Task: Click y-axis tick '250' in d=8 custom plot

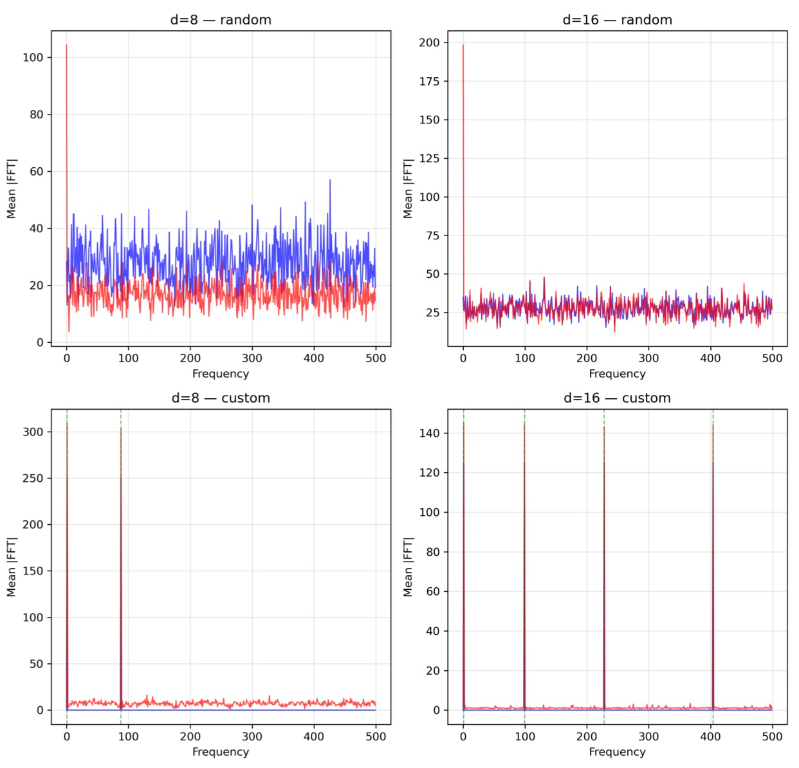Action: click(x=33, y=479)
